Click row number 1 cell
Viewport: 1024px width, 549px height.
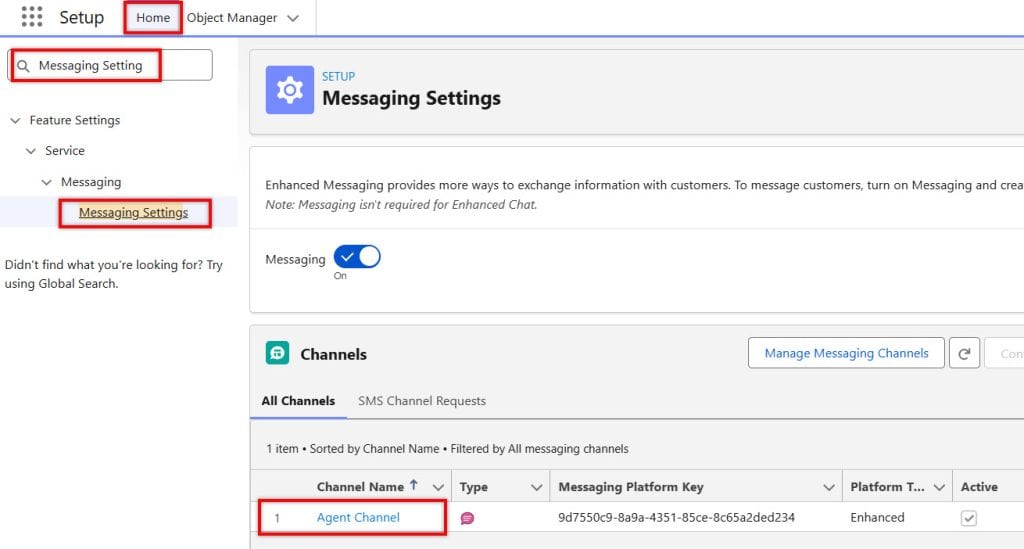point(277,518)
